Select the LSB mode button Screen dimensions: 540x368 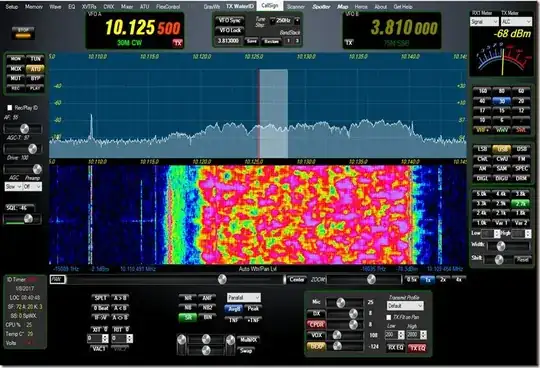[482, 149]
